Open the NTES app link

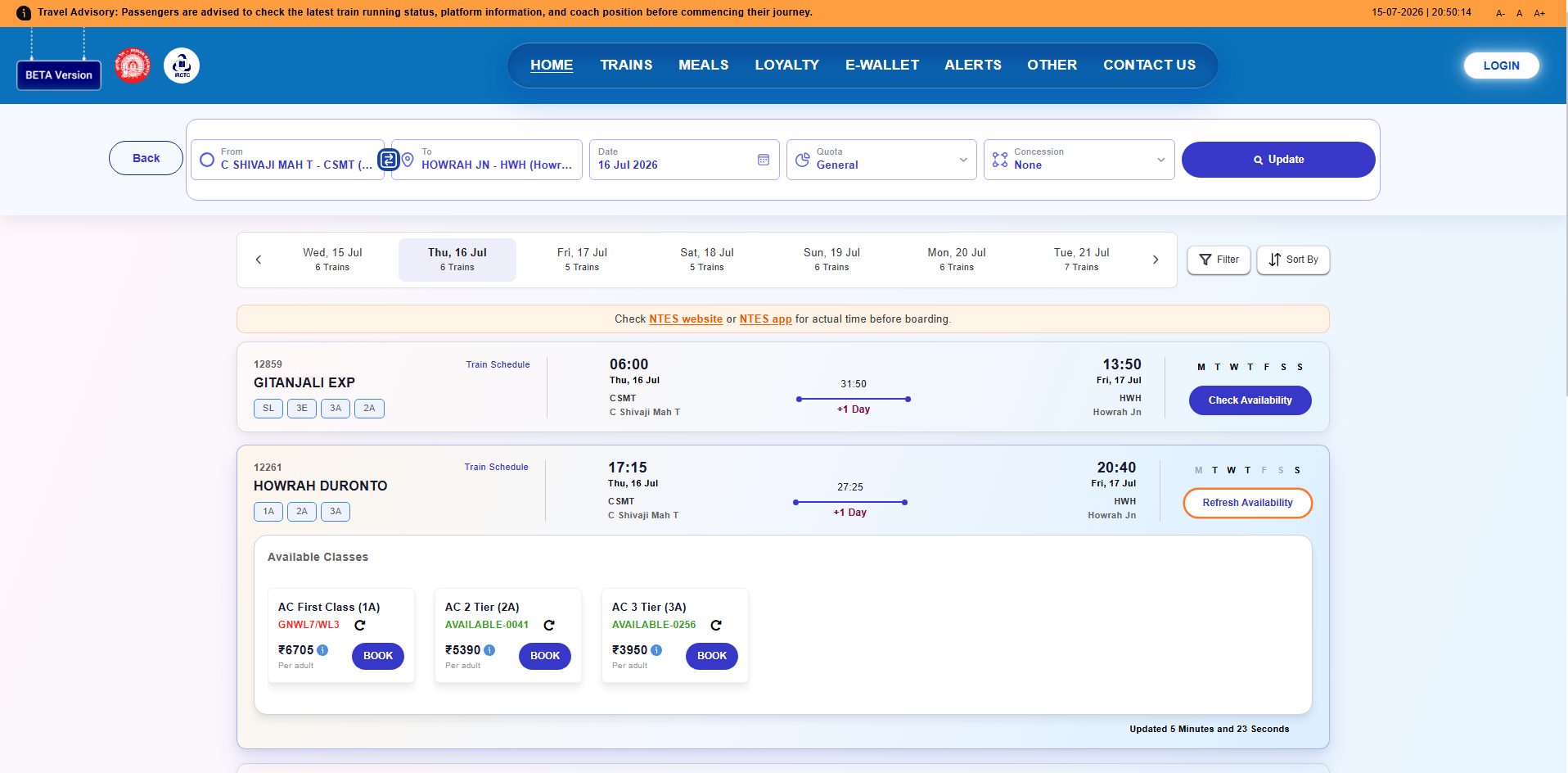(x=766, y=319)
